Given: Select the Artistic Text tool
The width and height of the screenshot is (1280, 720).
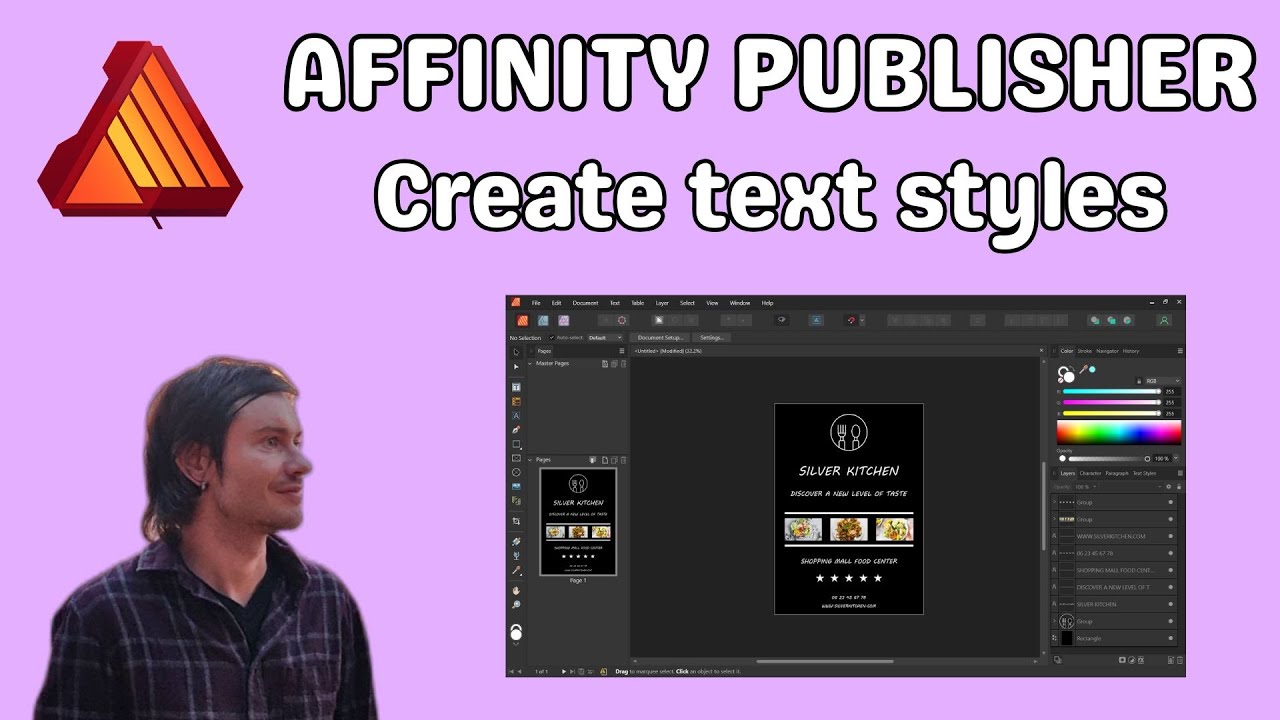Looking at the screenshot, I should click(516, 415).
